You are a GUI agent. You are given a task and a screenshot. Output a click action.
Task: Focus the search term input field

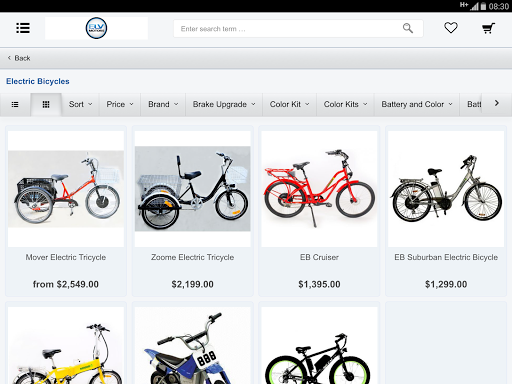pyautogui.click(x=290, y=29)
